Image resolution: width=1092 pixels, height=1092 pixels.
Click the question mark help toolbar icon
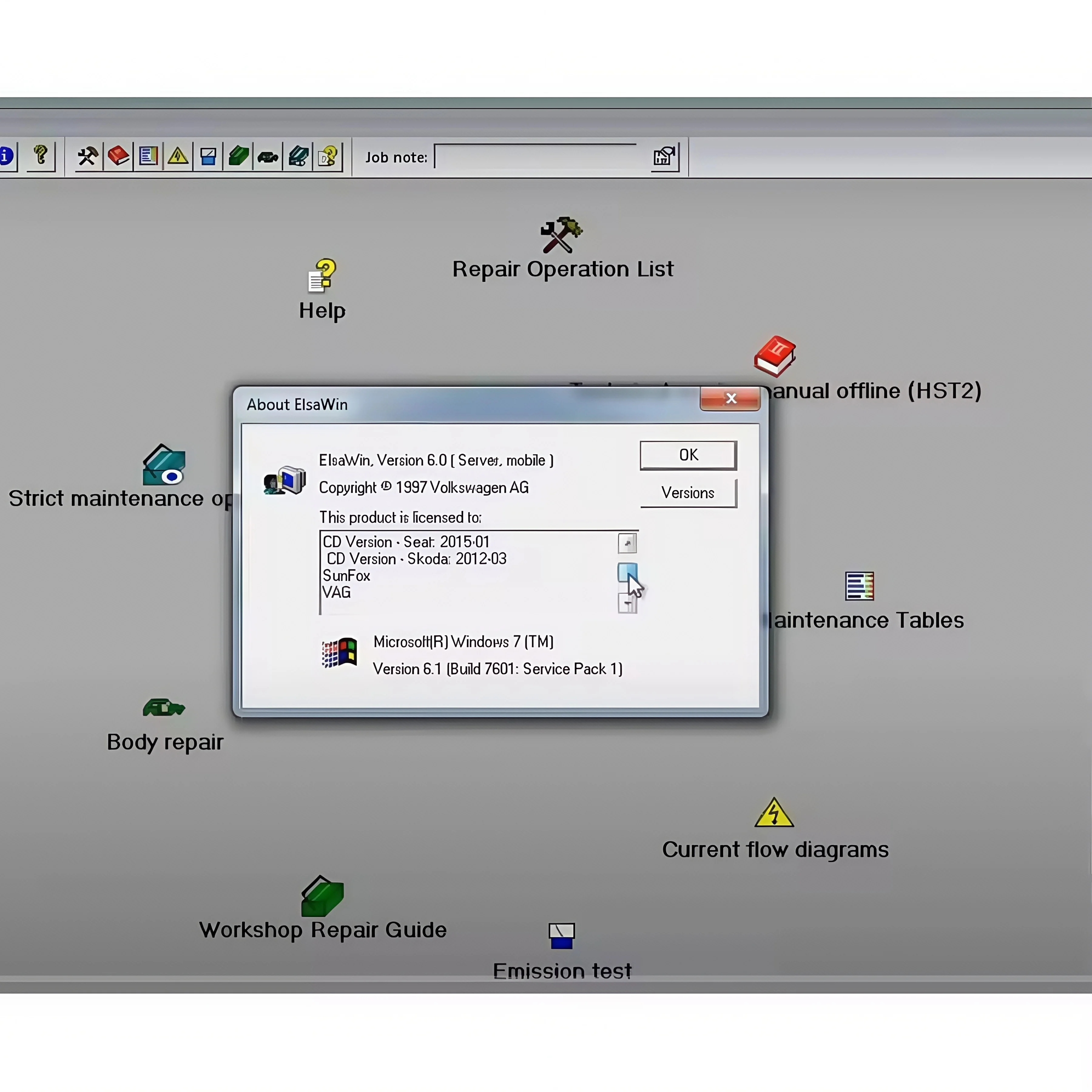[41, 155]
